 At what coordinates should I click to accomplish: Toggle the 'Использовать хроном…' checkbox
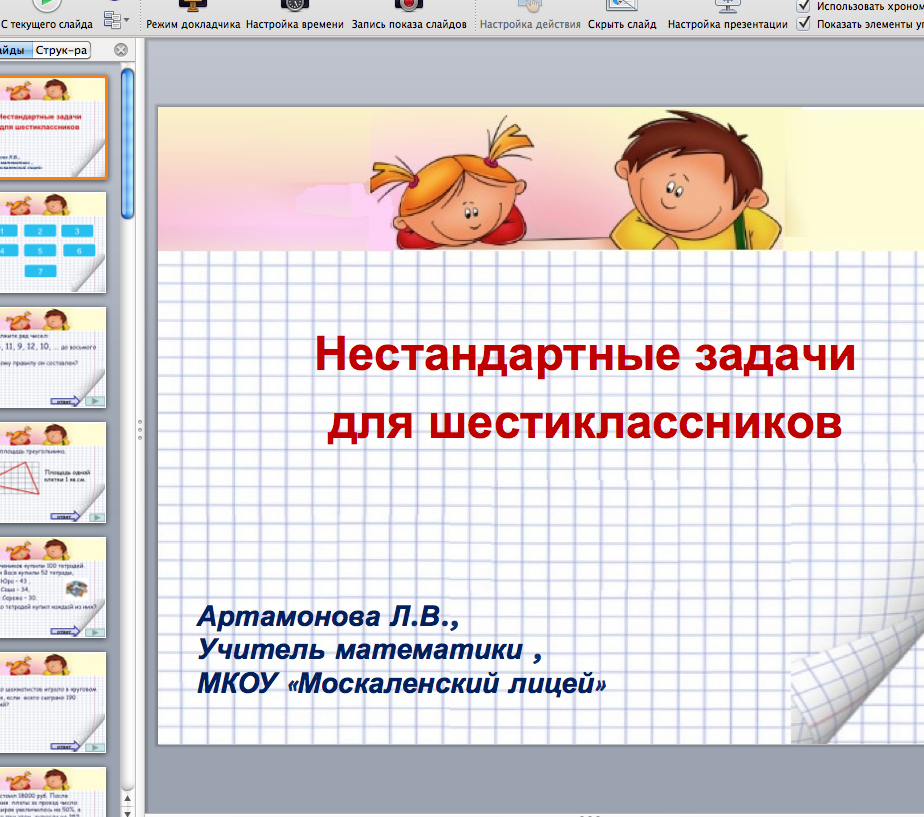click(x=803, y=6)
